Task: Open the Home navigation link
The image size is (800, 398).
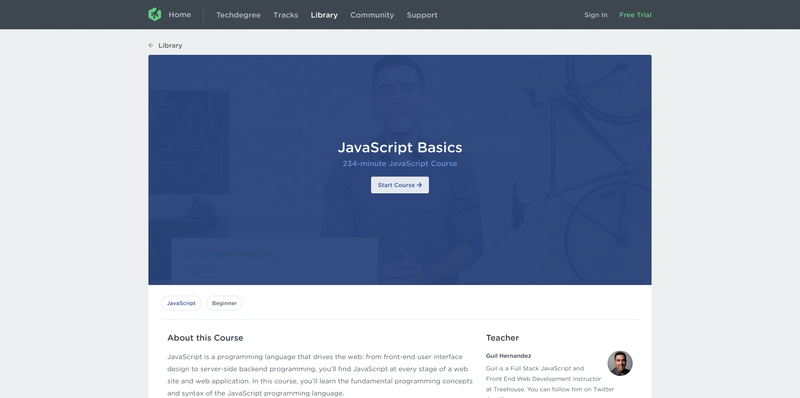Action: click(180, 15)
